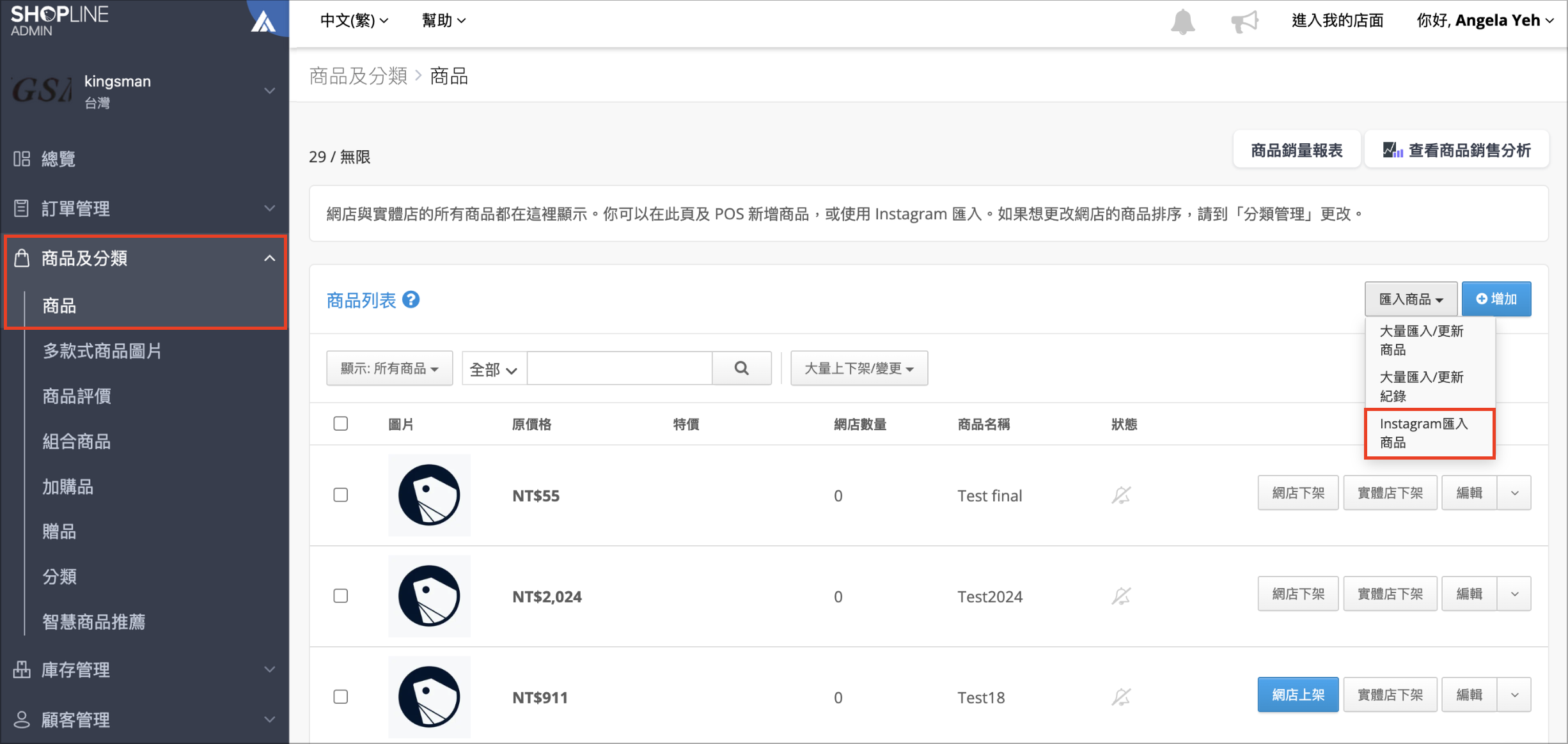Screen dimensions: 1568x744
Task: Open 商品 in the sidebar
Action: 59,306
